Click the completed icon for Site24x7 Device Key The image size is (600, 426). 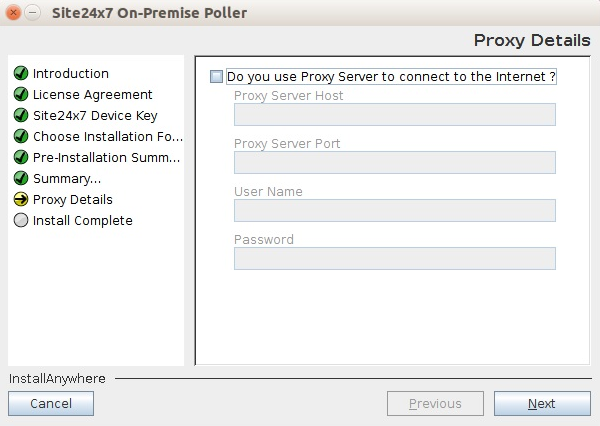coord(20,116)
